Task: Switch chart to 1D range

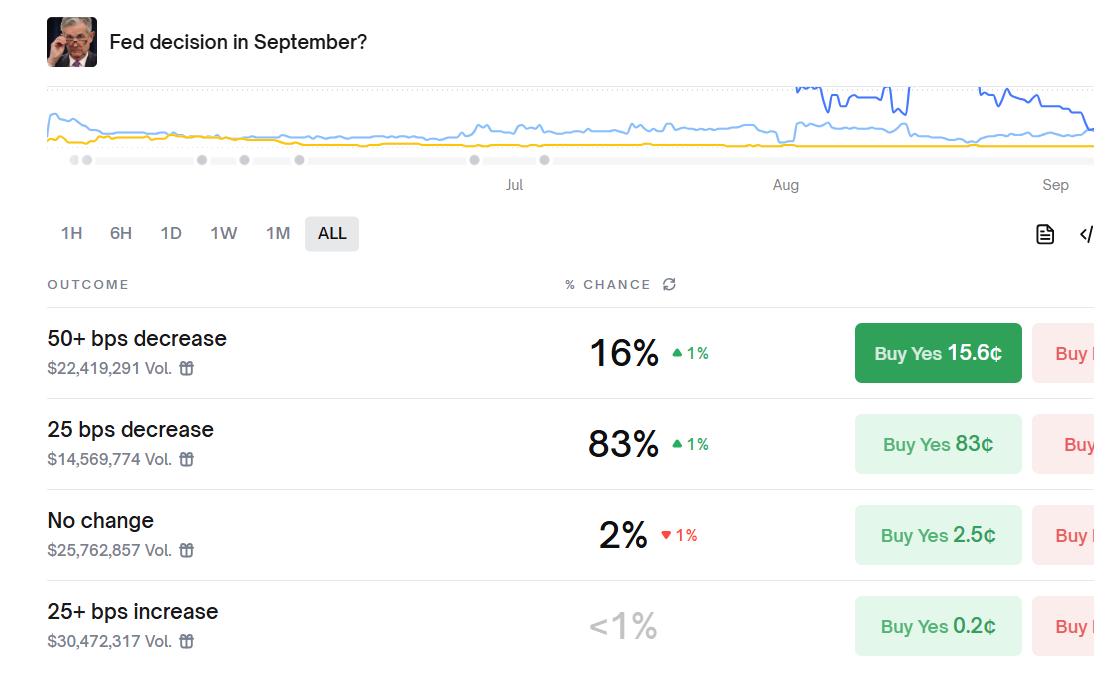Action: pyautogui.click(x=171, y=233)
